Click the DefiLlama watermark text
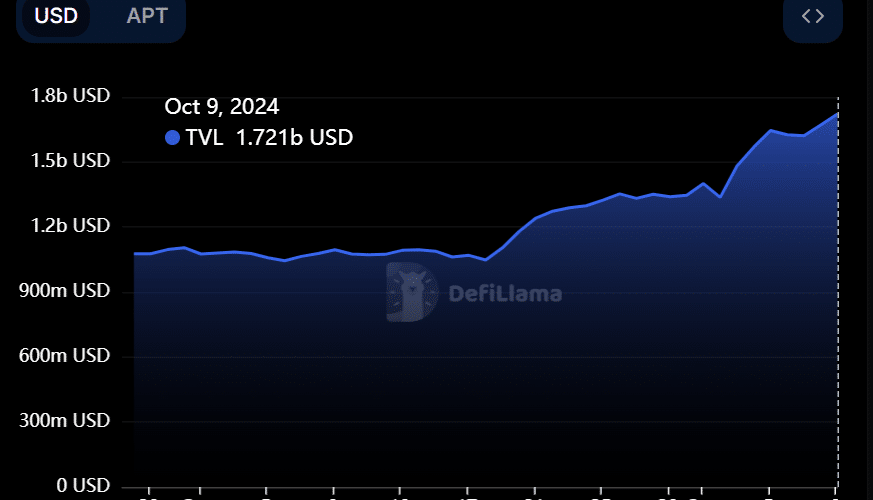This screenshot has height=500, width=873. pyautogui.click(x=504, y=294)
